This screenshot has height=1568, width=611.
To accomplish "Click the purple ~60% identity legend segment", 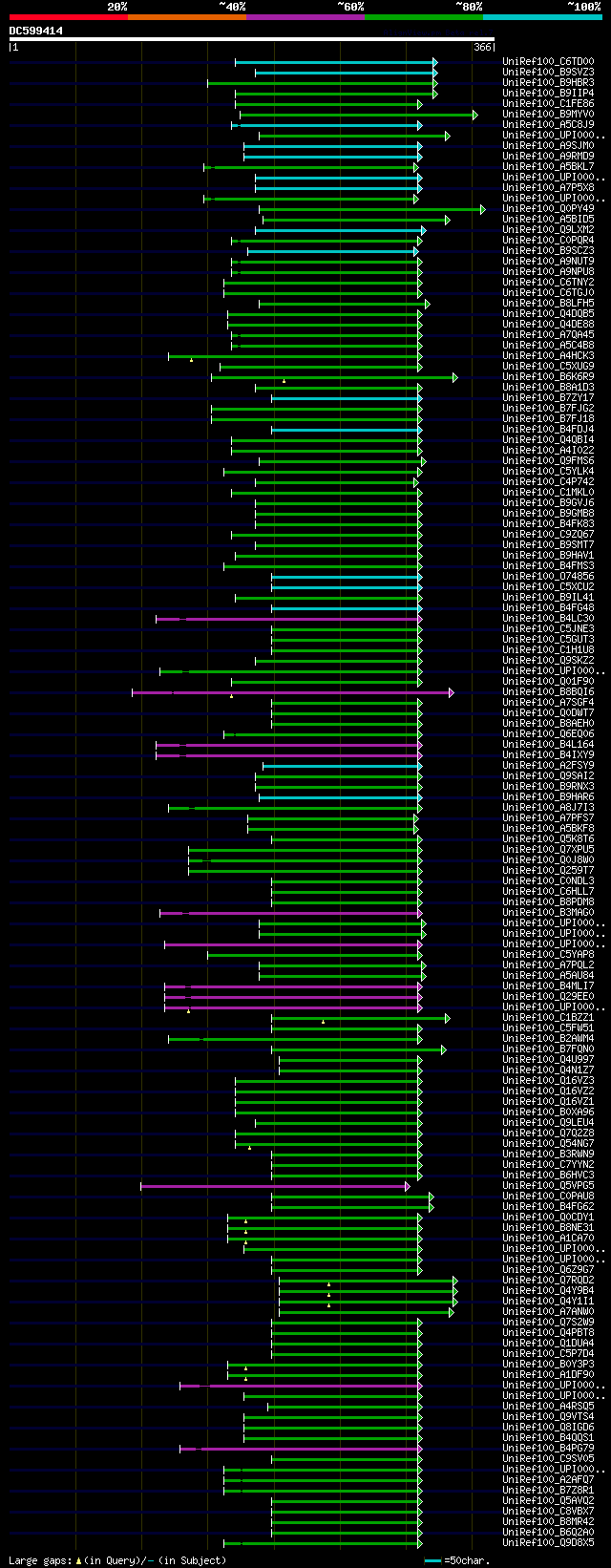I will (x=305, y=17).
